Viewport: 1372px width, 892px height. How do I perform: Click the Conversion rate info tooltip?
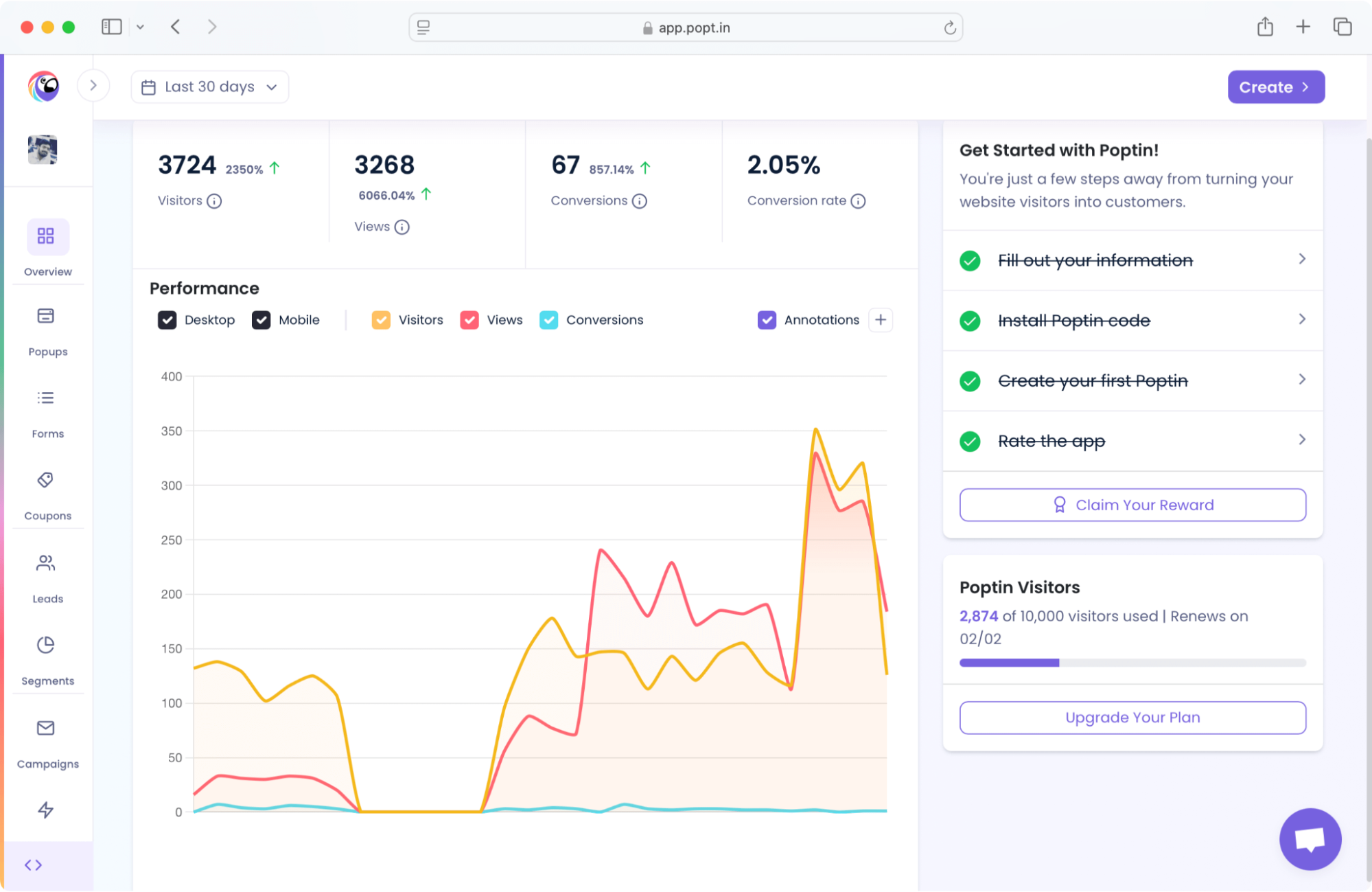[859, 201]
